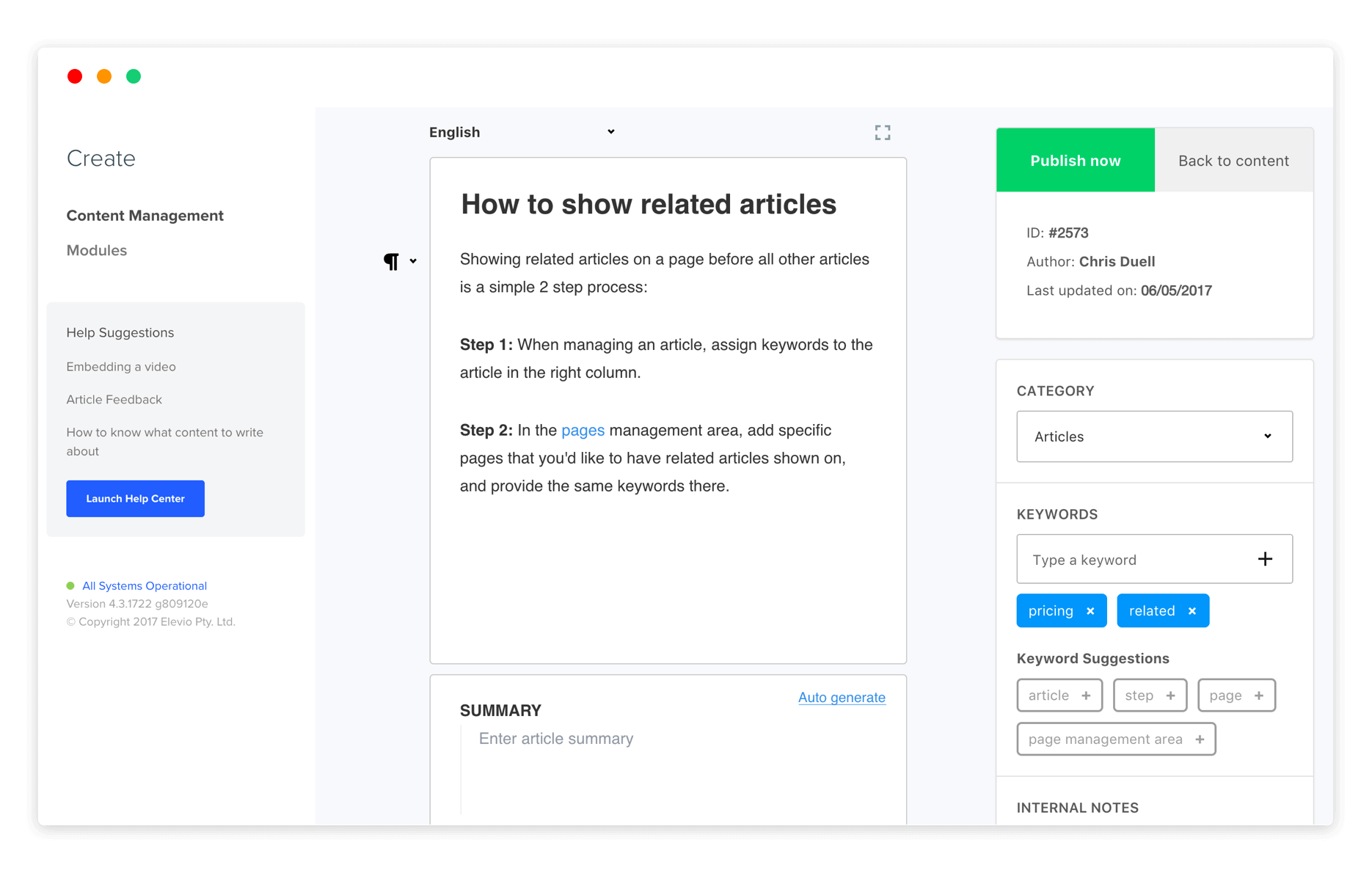Viewport: 1372px width, 873px height.
Task: Remove the 'related' keyword tag
Action: click(1192, 611)
